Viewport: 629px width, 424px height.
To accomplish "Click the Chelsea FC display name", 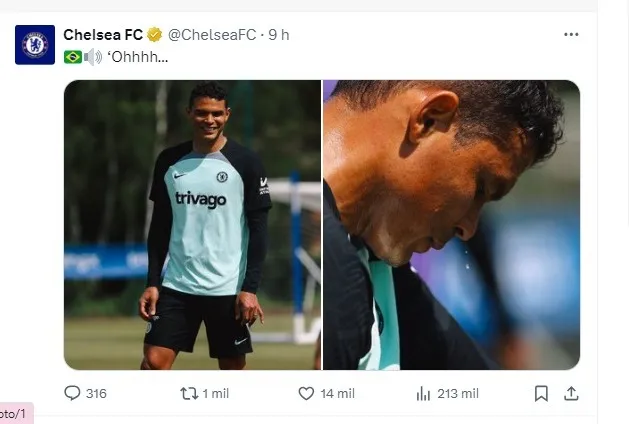I will point(103,34).
